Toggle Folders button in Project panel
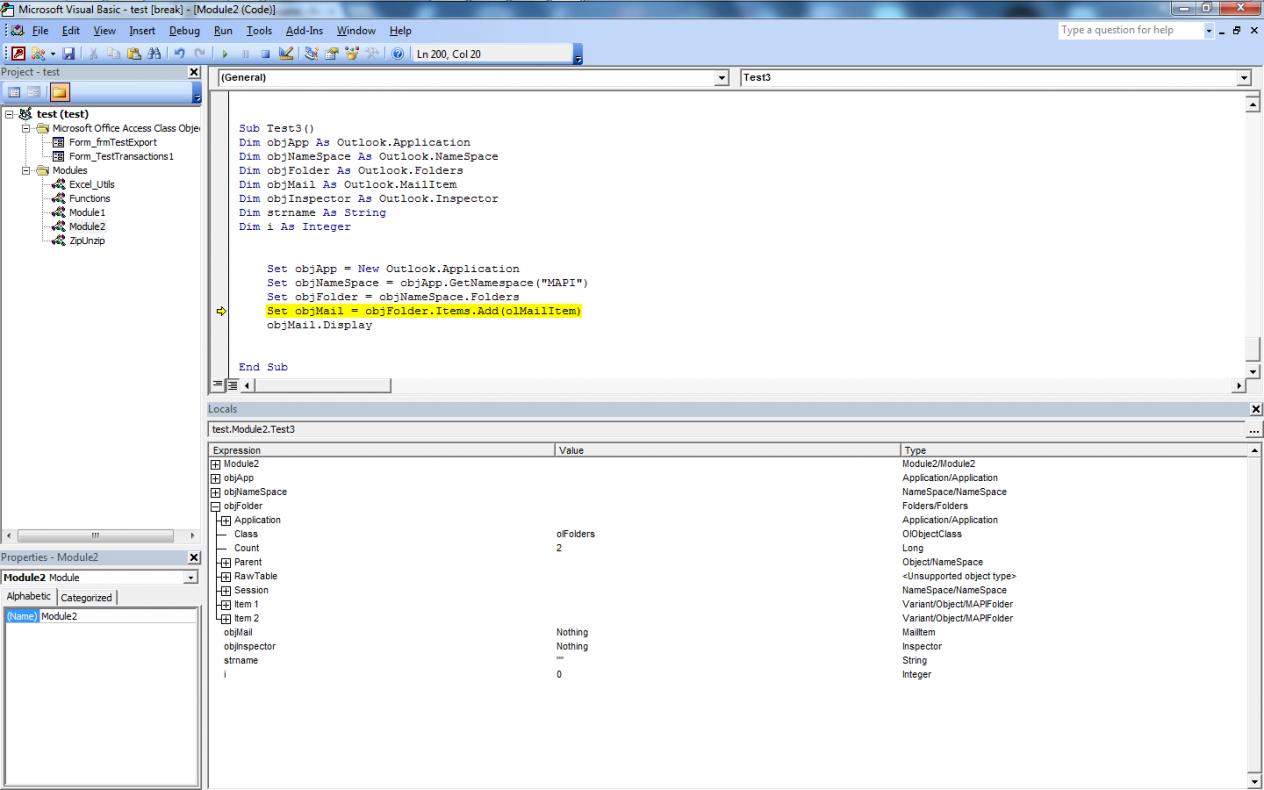Screen dimensions: 1264x790 pyautogui.click(x=60, y=92)
